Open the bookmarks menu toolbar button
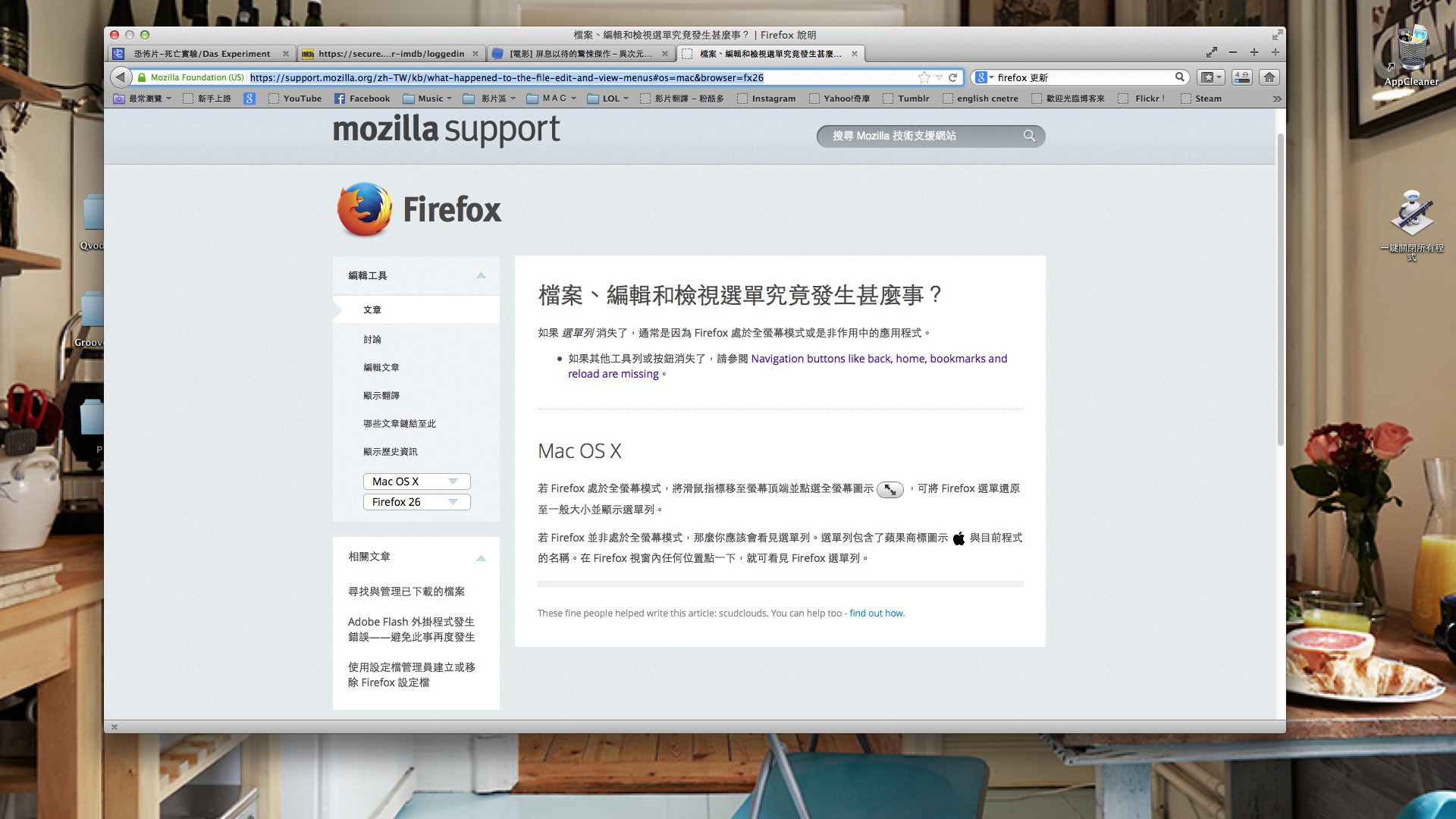 click(1210, 77)
